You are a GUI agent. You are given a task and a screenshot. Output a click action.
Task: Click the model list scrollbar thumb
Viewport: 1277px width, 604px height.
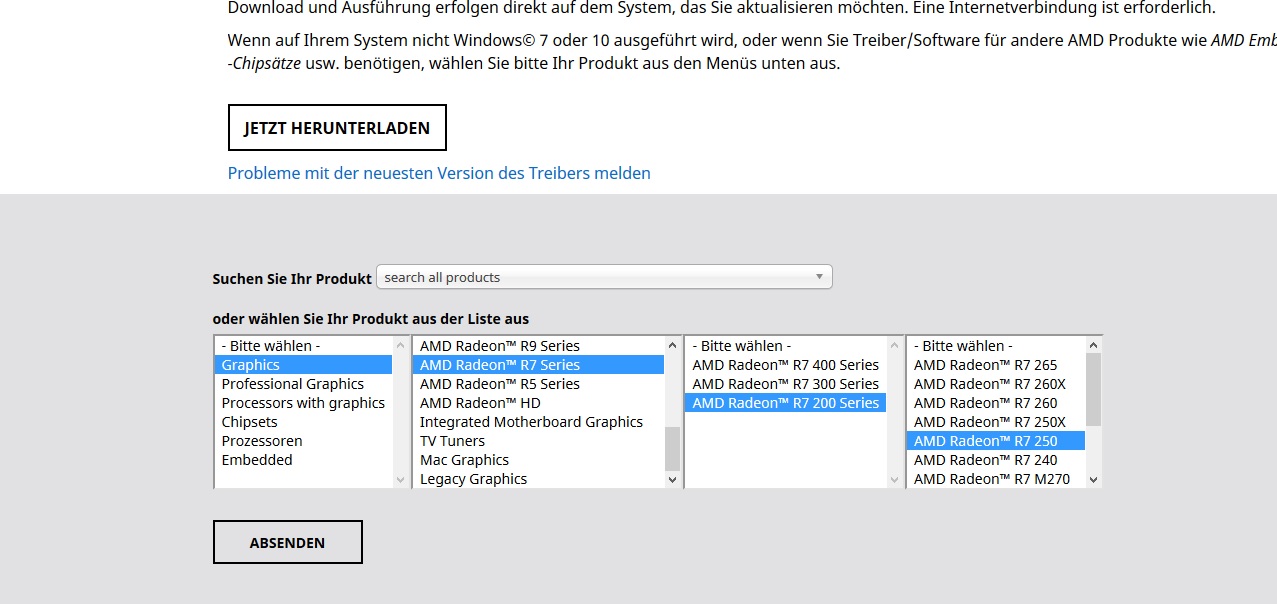[x=1093, y=389]
